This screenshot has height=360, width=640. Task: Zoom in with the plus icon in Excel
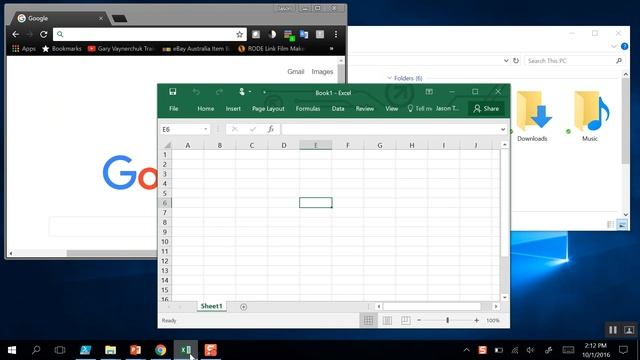coord(476,320)
